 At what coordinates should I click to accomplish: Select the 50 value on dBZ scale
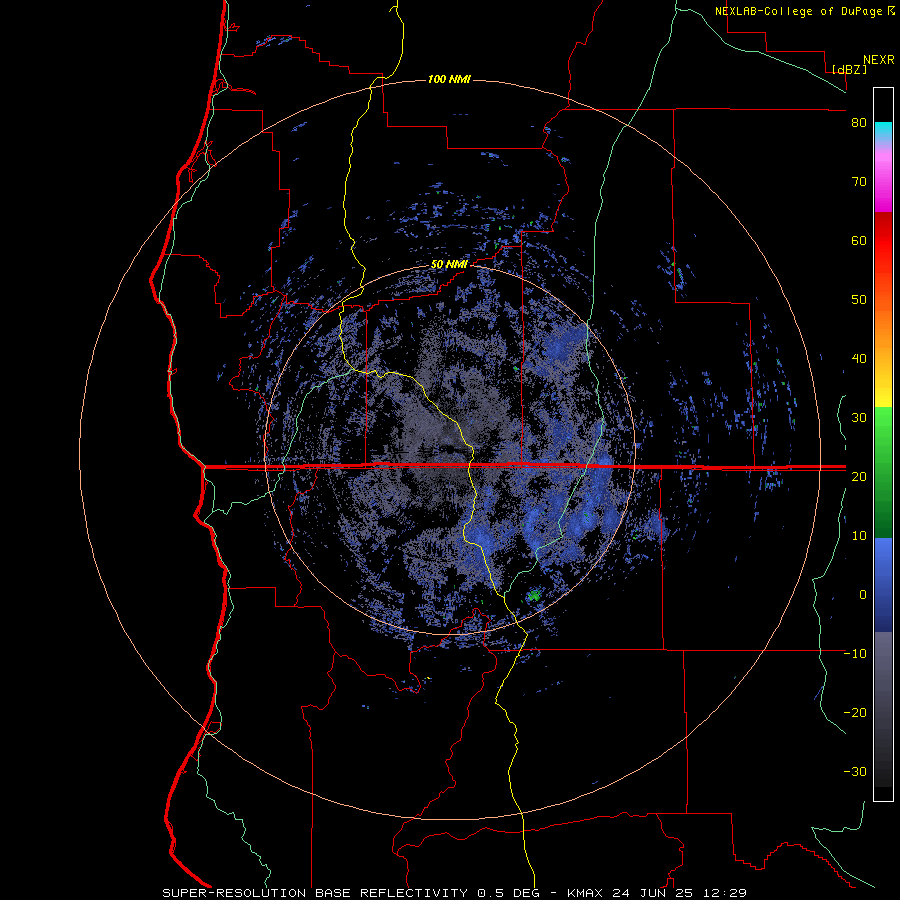point(859,300)
